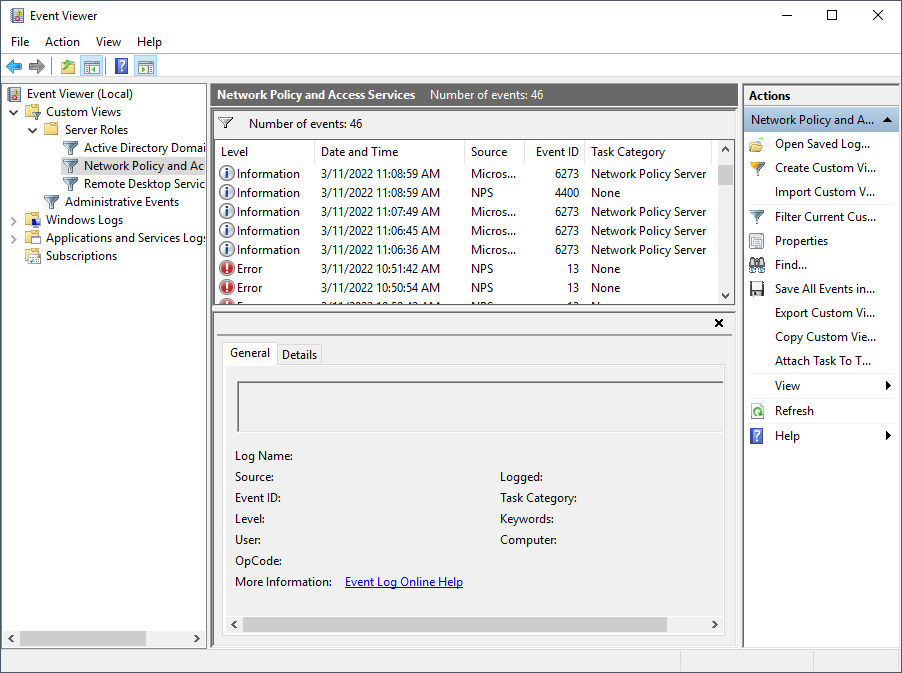Image resolution: width=902 pixels, height=673 pixels.
Task: Click the Forward navigation arrow icon
Action: click(x=38, y=66)
